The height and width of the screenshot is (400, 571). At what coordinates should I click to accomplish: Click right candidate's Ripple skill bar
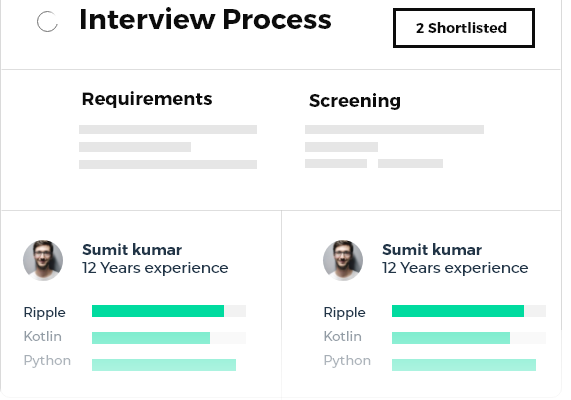(x=469, y=311)
